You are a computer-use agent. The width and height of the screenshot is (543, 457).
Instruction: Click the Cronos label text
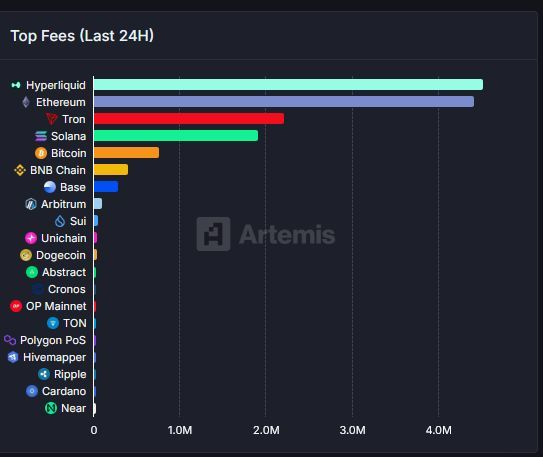pyautogui.click(x=67, y=289)
